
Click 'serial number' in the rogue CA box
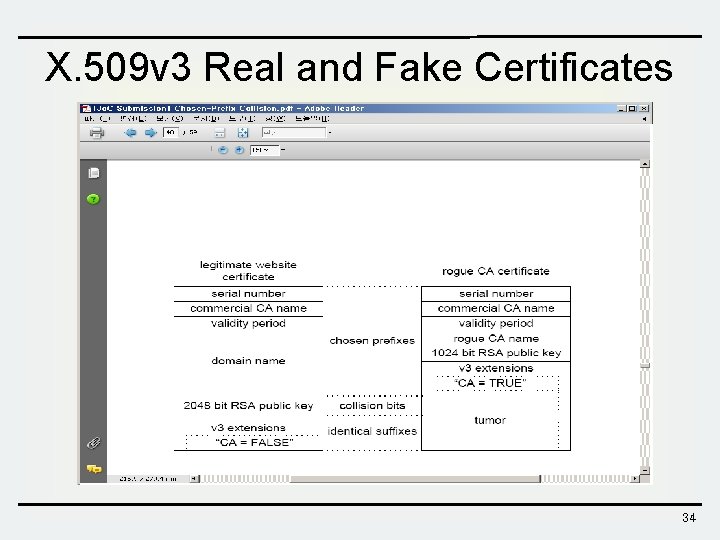[x=496, y=293]
